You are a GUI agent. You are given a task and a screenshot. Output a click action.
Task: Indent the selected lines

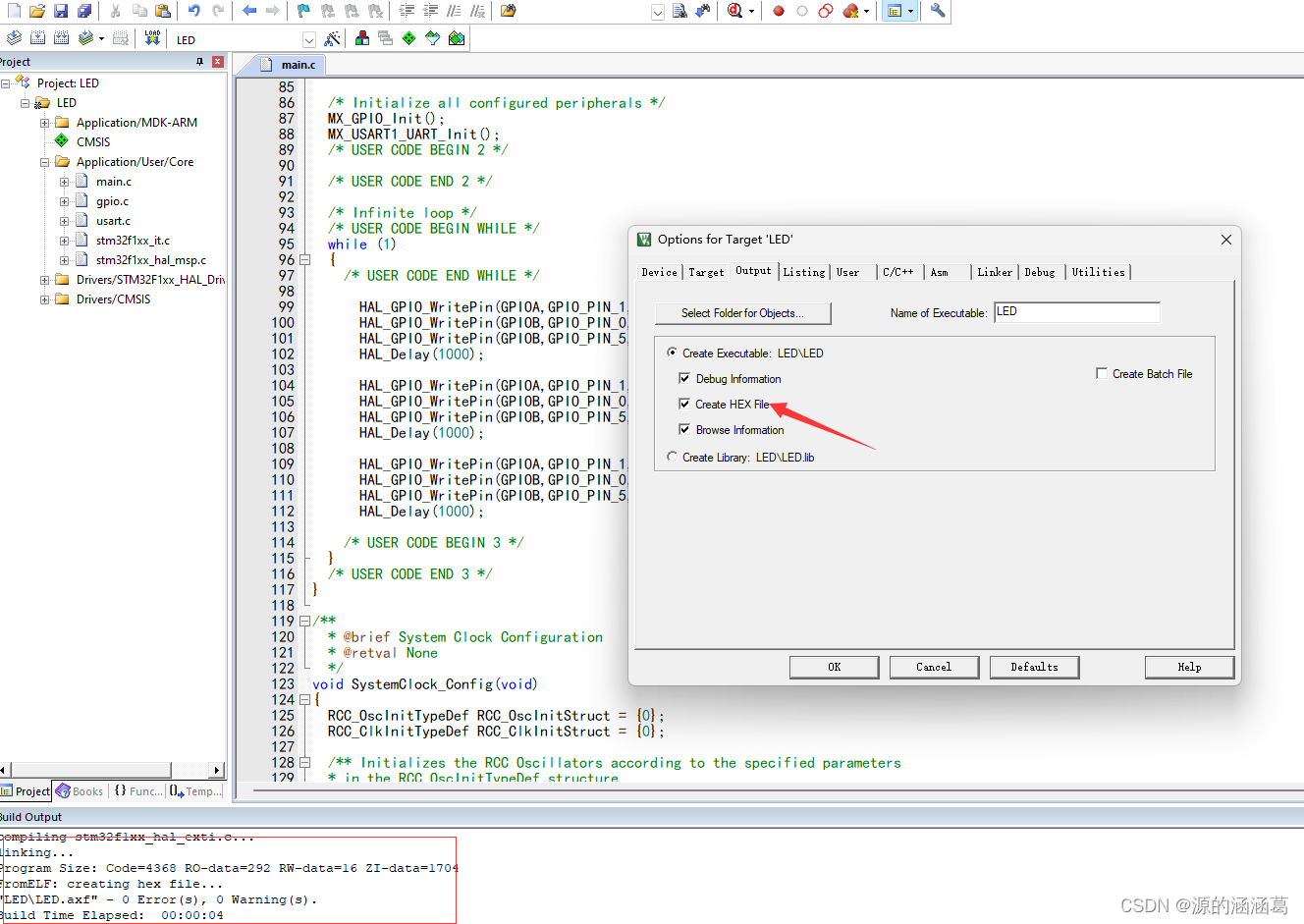click(x=407, y=11)
